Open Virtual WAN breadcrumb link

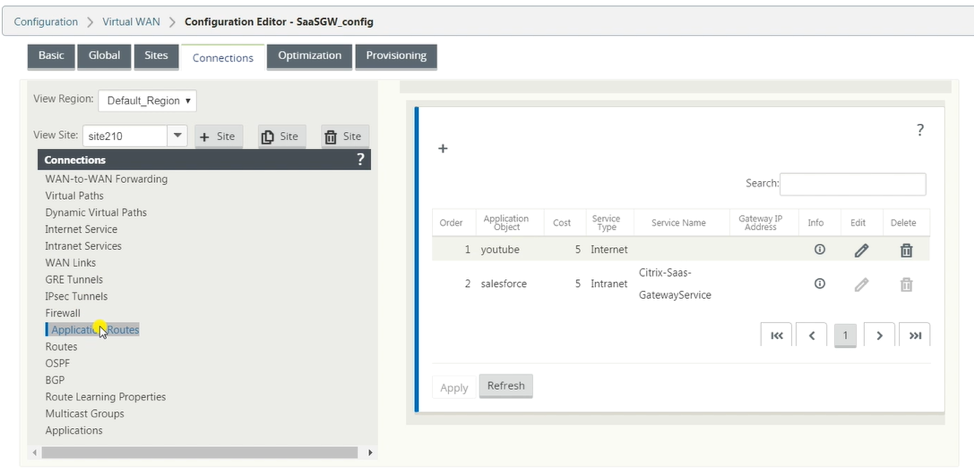[131, 22]
